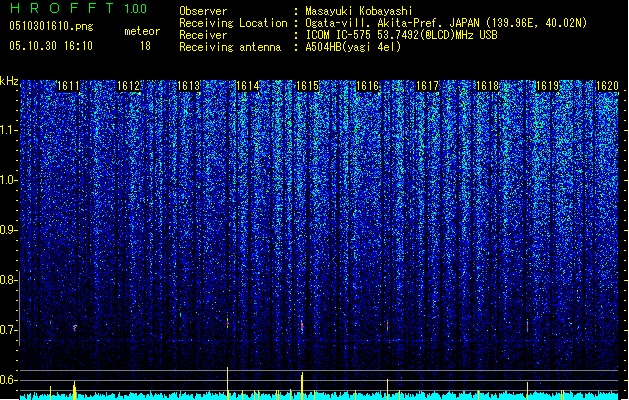Click the tallest yellow spike before 1614
The height and width of the screenshot is (400, 629).
(227, 383)
